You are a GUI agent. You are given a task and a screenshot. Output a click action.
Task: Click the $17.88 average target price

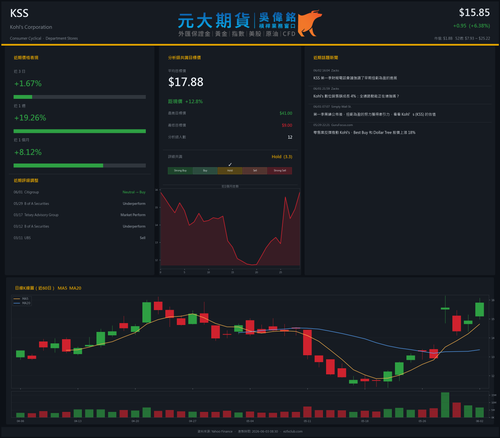(186, 82)
